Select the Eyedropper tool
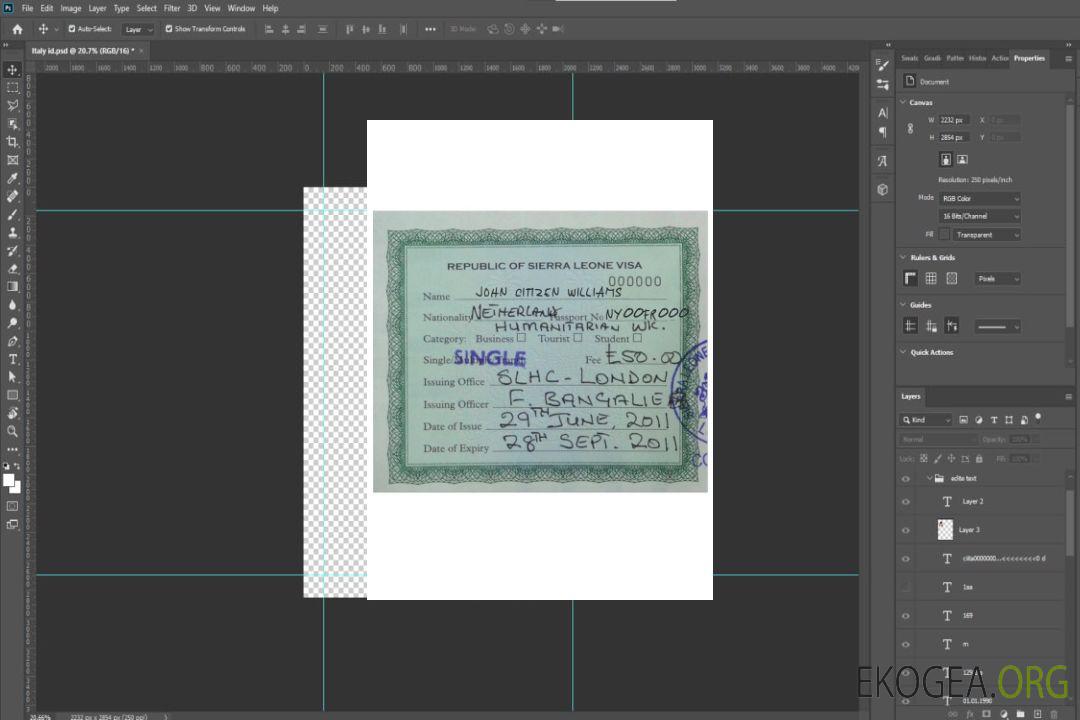Screen dimensions: 1080x720 pos(13,178)
